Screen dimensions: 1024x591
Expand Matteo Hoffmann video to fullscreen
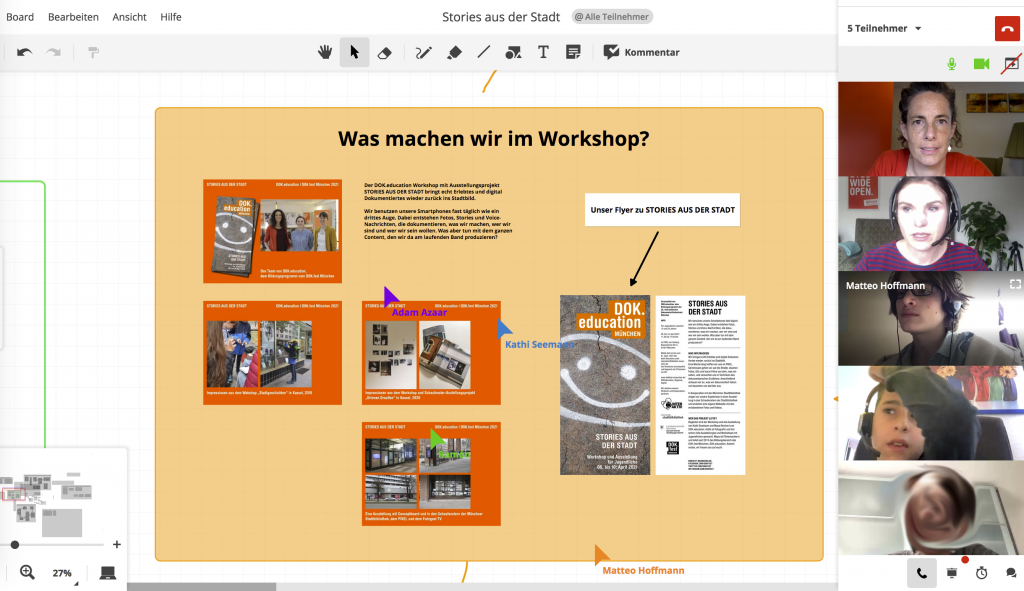click(1015, 284)
